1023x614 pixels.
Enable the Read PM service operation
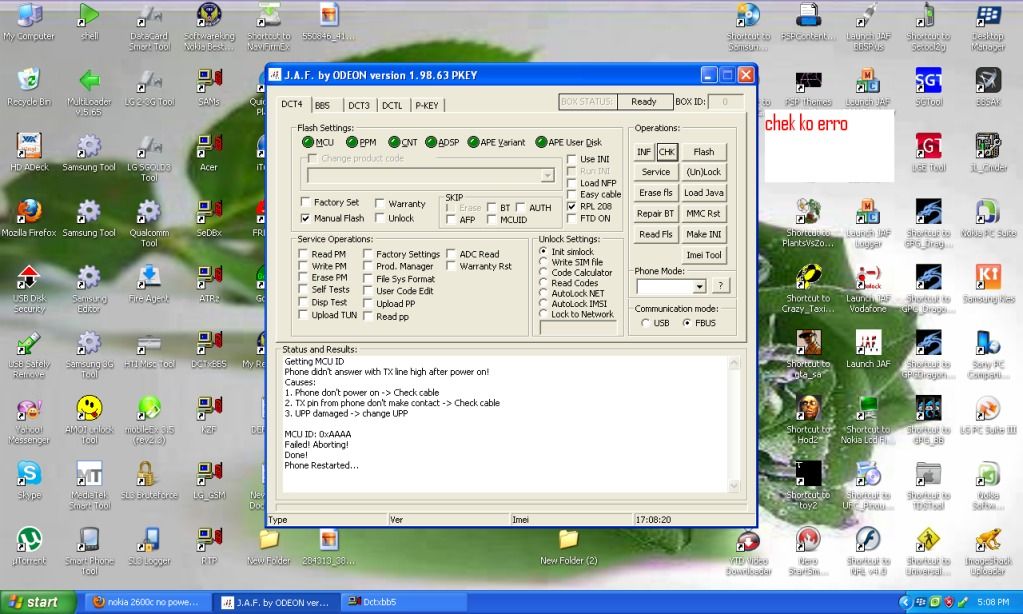click(303, 254)
